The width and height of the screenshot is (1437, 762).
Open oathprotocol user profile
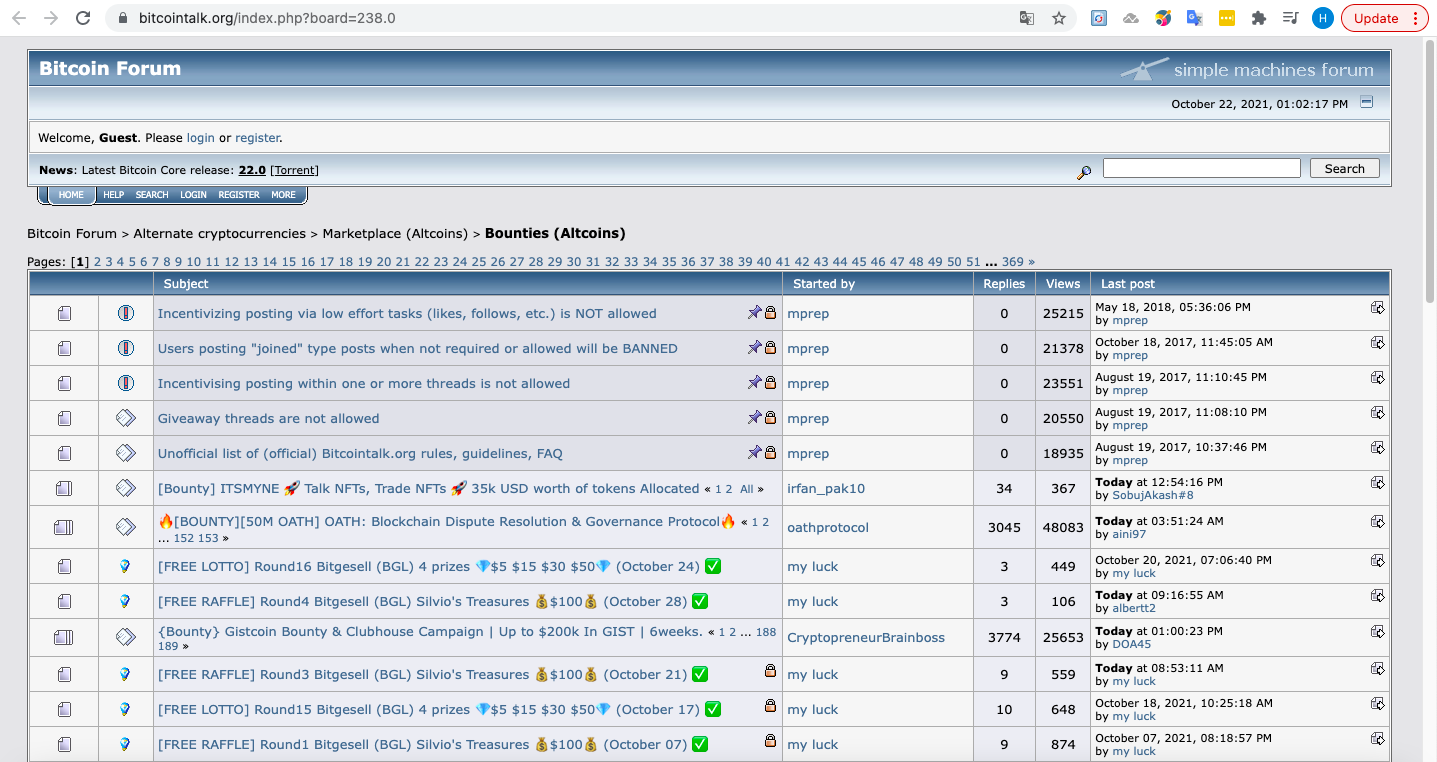tap(828, 527)
